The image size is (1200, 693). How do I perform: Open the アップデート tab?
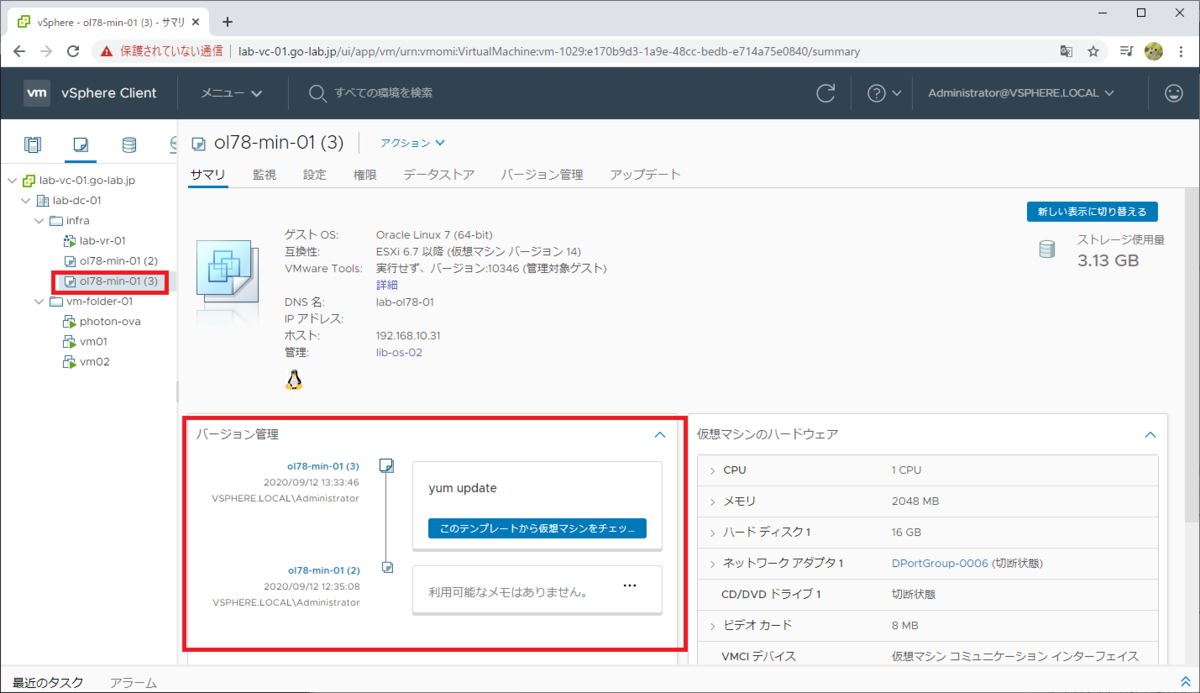click(645, 174)
